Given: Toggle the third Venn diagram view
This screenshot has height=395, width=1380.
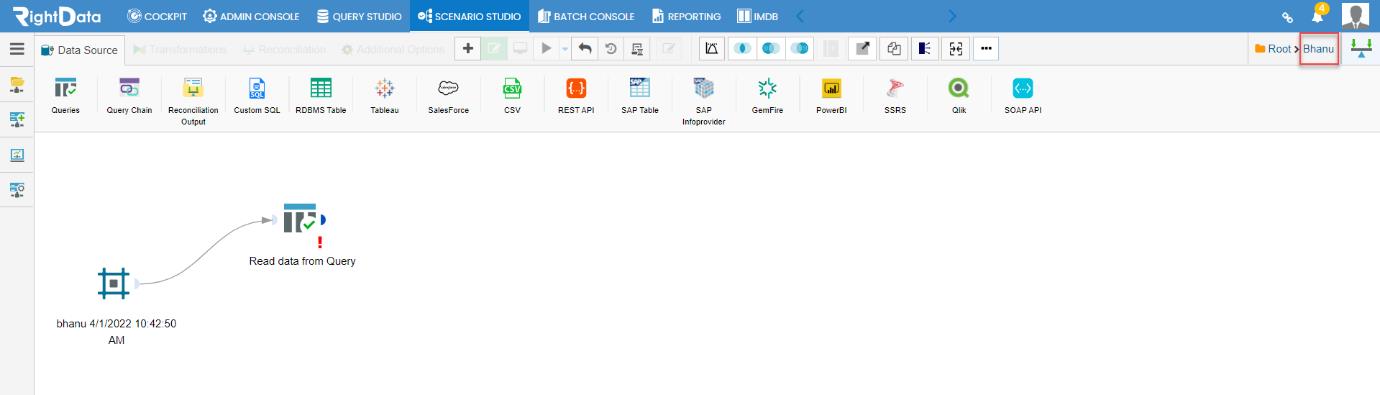Looking at the screenshot, I should (x=800, y=49).
